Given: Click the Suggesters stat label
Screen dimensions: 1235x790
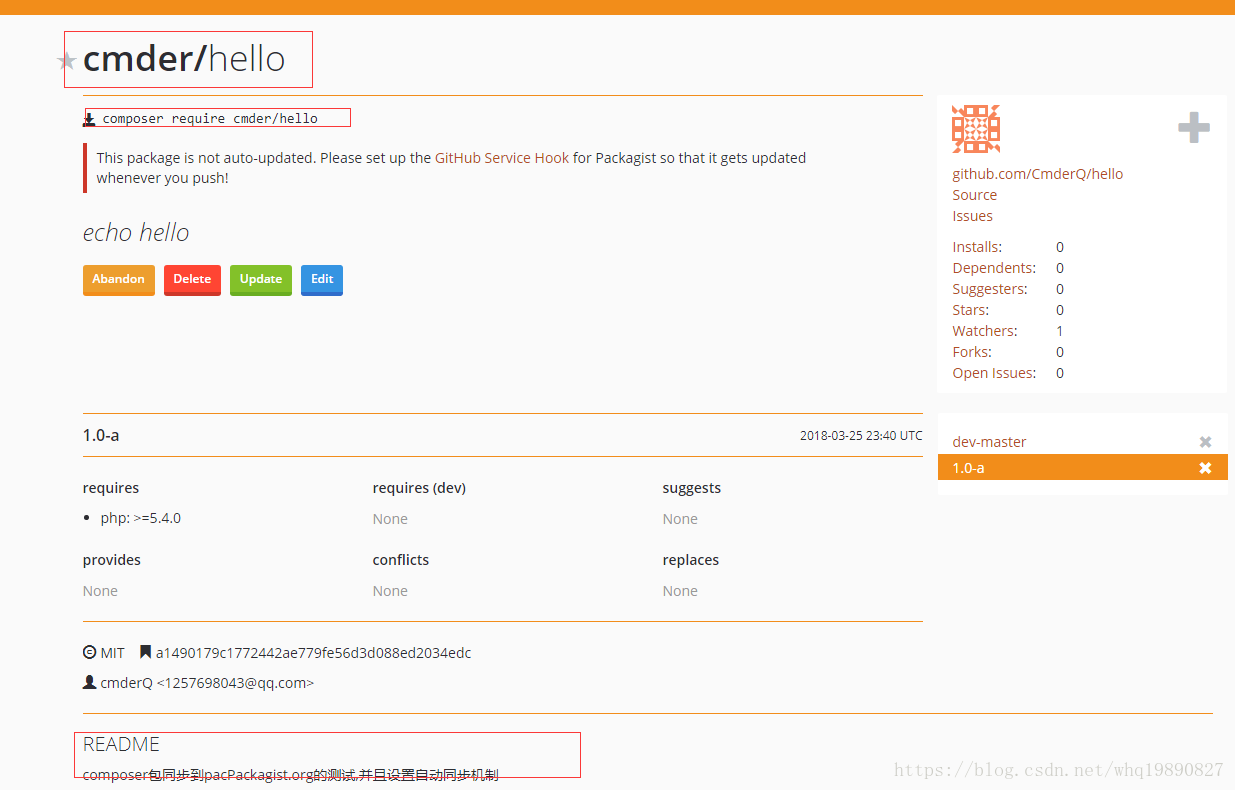Looking at the screenshot, I should pos(990,289).
